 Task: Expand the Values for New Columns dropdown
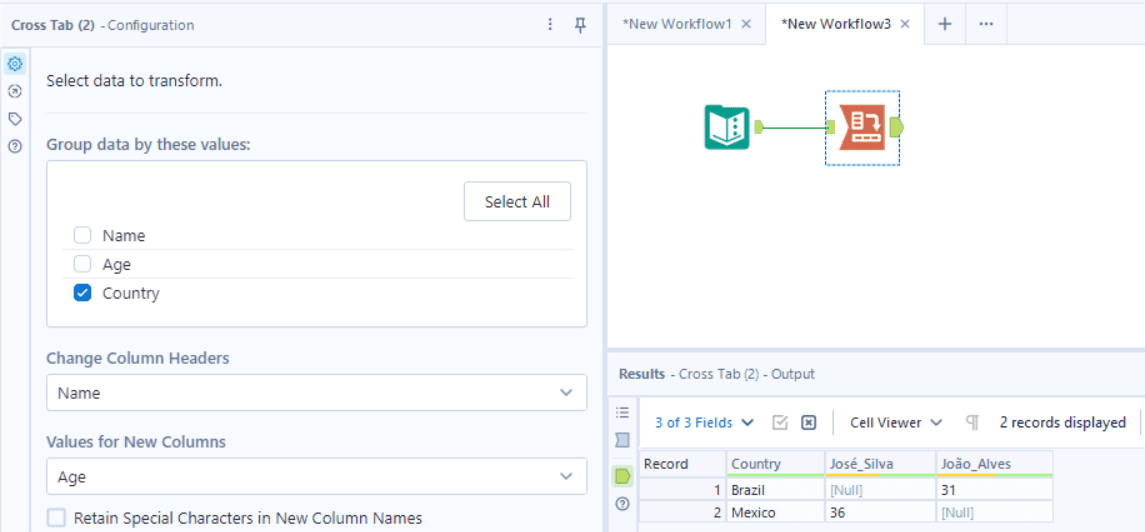pos(316,477)
